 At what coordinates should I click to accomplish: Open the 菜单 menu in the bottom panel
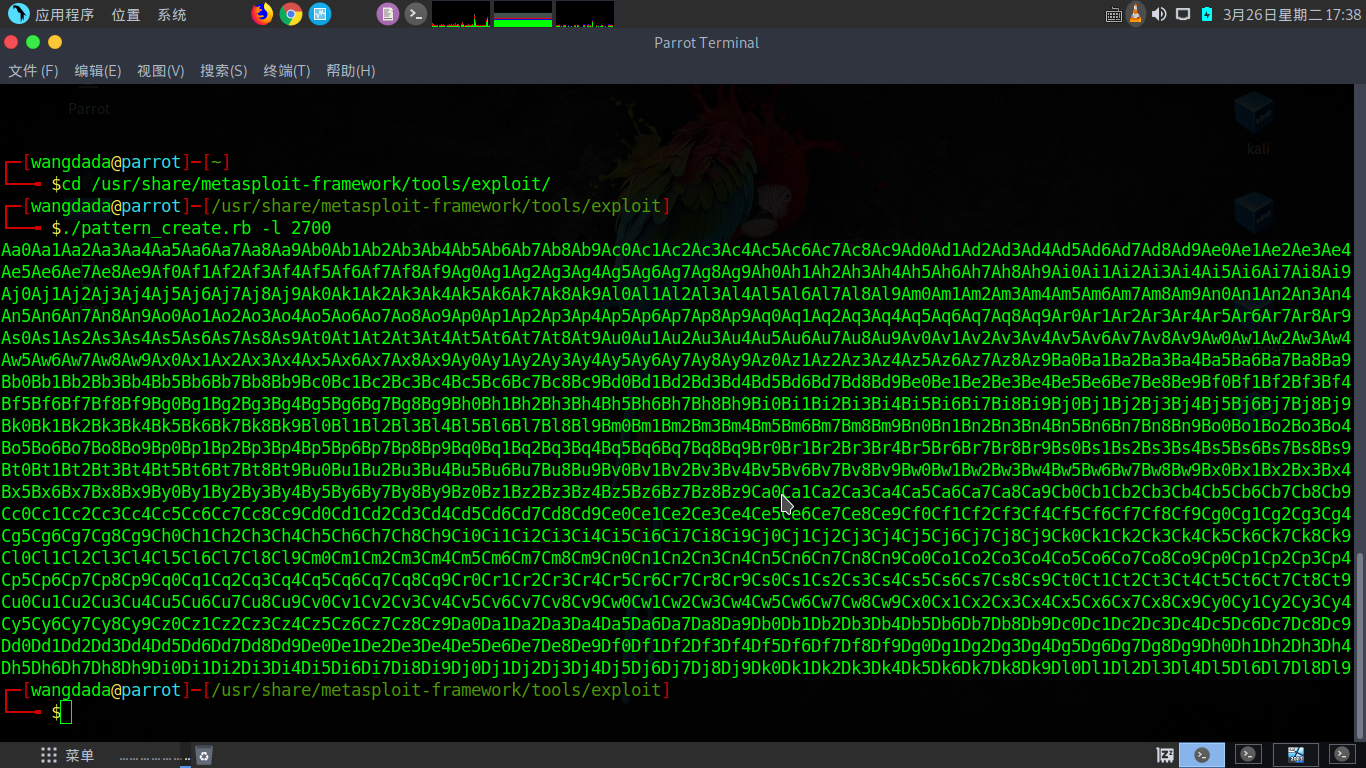click(x=67, y=755)
